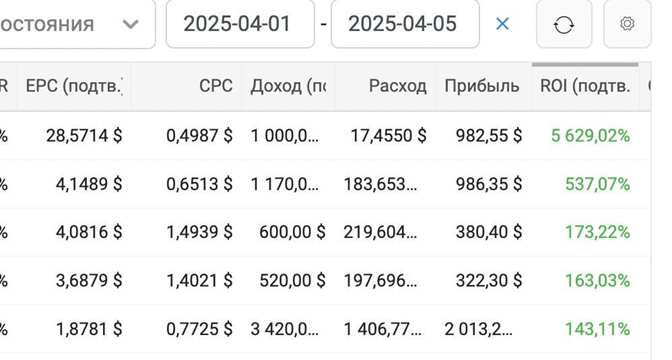Image resolution: width=672 pixels, height=360 pixels.
Task: Open the end date field 2025-04-05
Action: click(405, 24)
